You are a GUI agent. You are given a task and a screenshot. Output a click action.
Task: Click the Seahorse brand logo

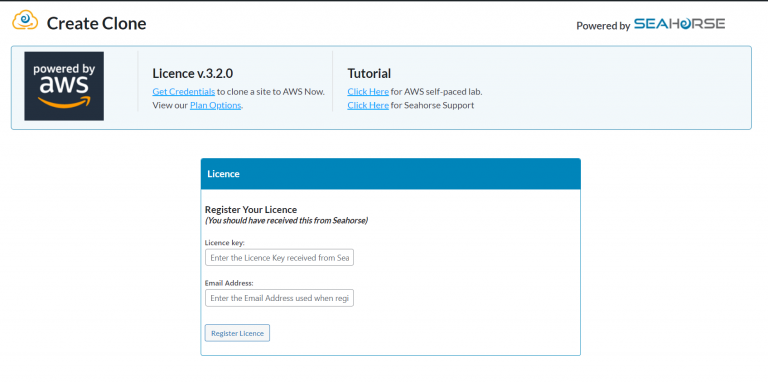point(679,24)
